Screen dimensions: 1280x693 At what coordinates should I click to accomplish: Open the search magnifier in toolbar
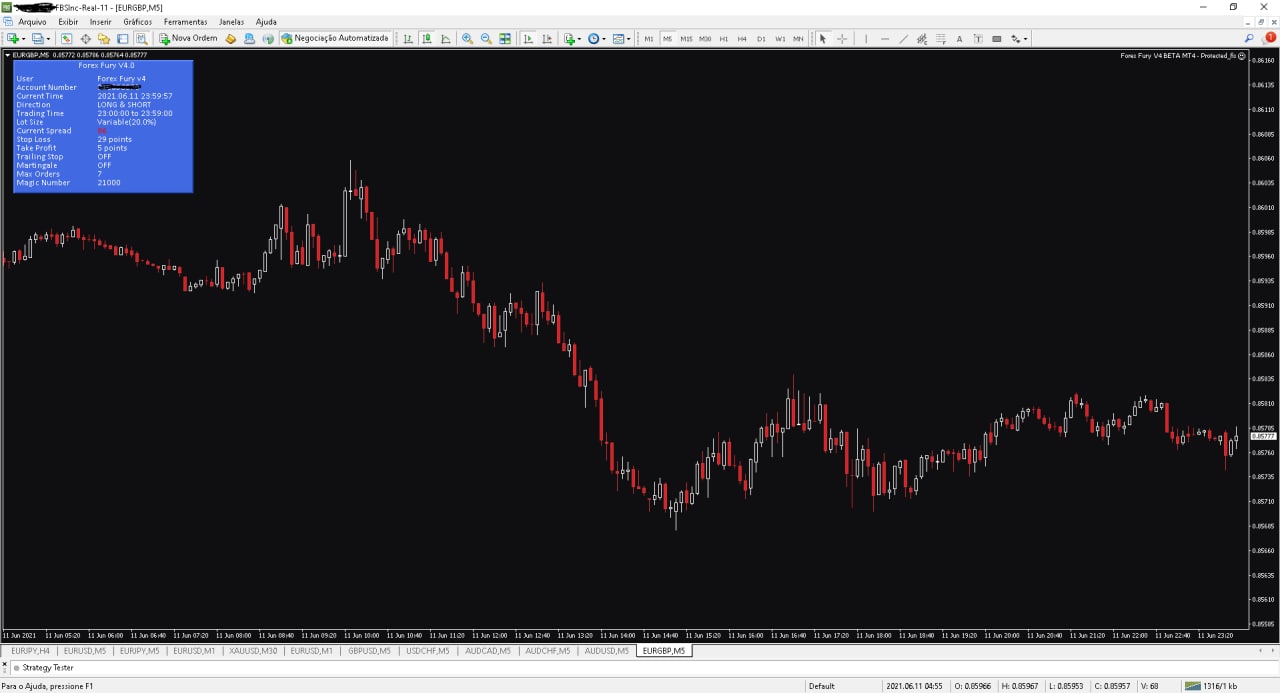tap(1249, 38)
